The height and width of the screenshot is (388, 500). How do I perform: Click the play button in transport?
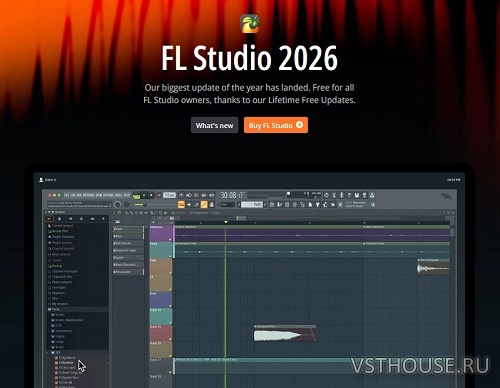(144, 195)
